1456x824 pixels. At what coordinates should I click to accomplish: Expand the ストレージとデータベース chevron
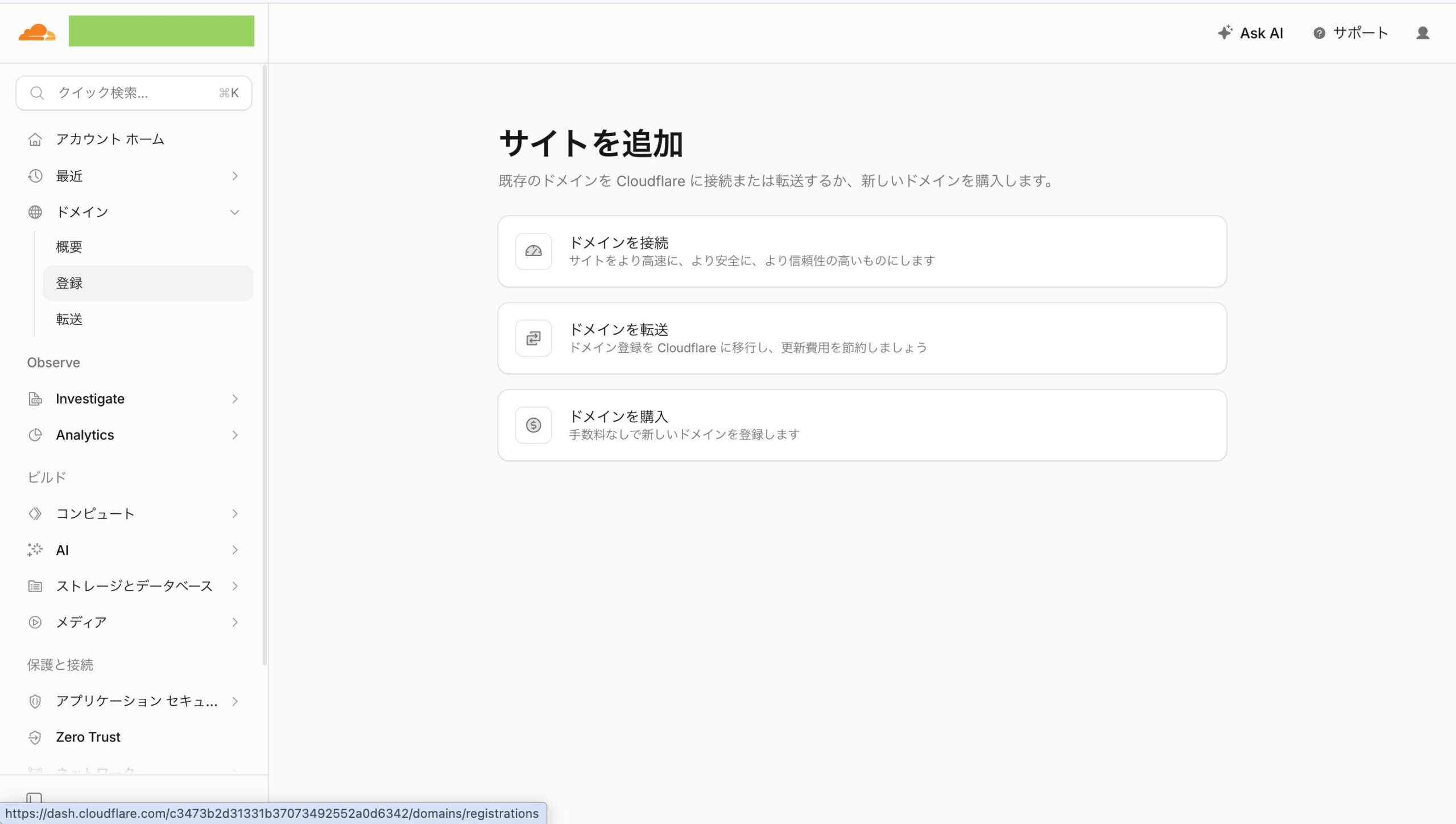pyautogui.click(x=235, y=586)
